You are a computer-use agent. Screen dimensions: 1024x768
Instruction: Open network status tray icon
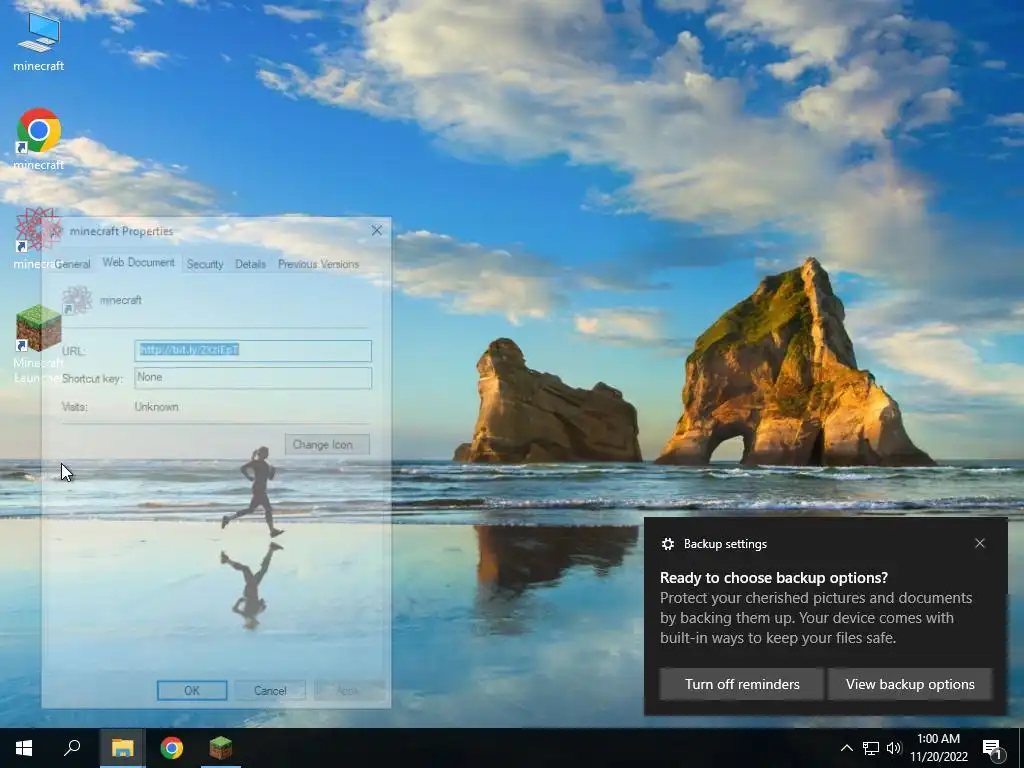[x=871, y=748]
